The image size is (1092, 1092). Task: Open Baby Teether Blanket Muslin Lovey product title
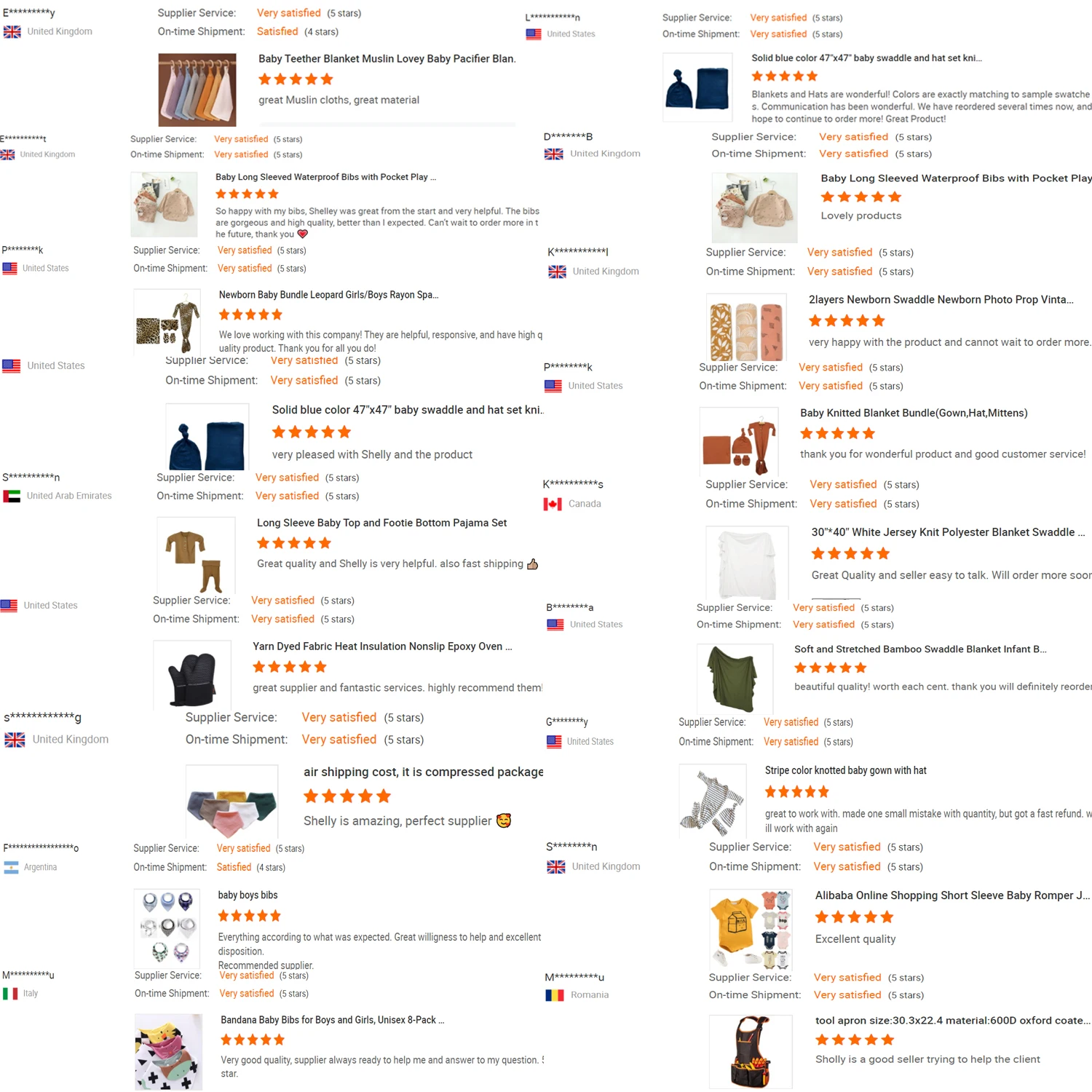coord(387,59)
